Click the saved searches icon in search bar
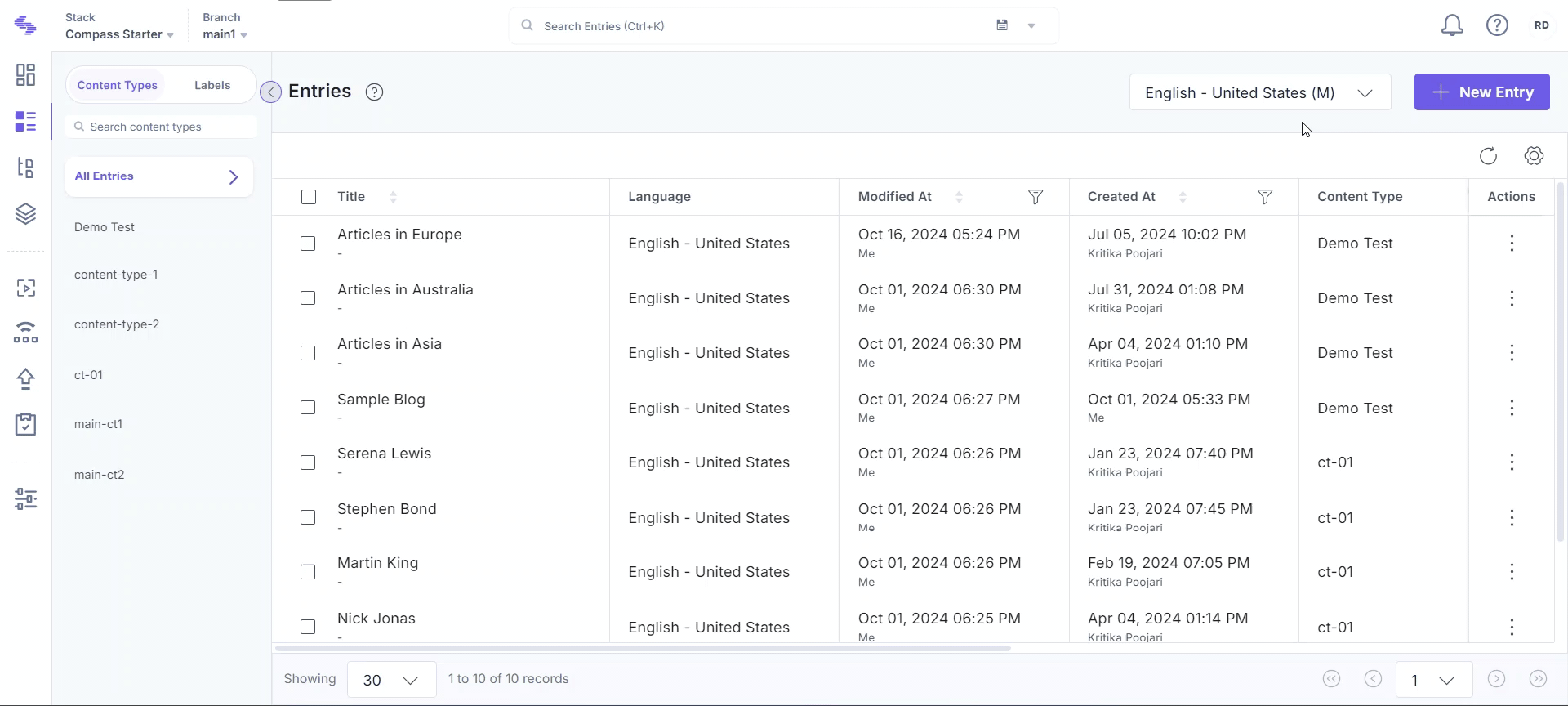The height and width of the screenshot is (706, 1568). point(1002,25)
